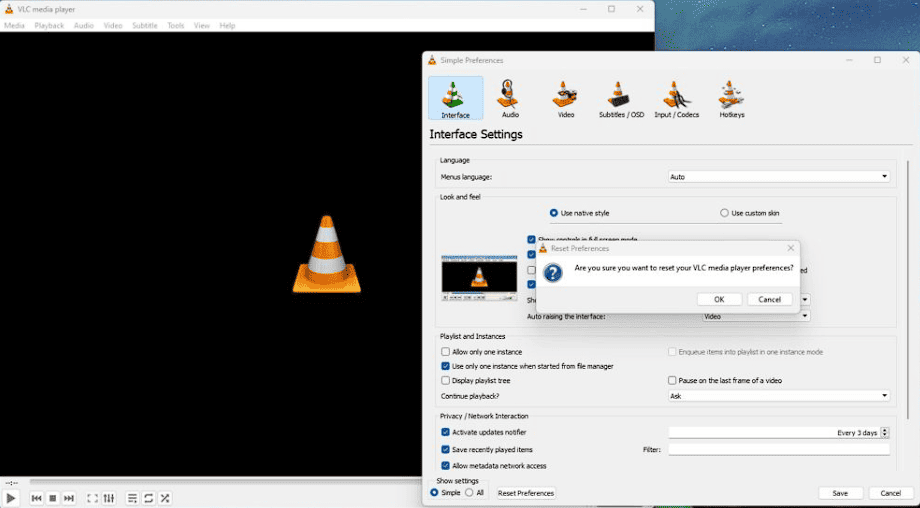Open the Help menu
The image size is (920, 508).
pyautogui.click(x=227, y=25)
